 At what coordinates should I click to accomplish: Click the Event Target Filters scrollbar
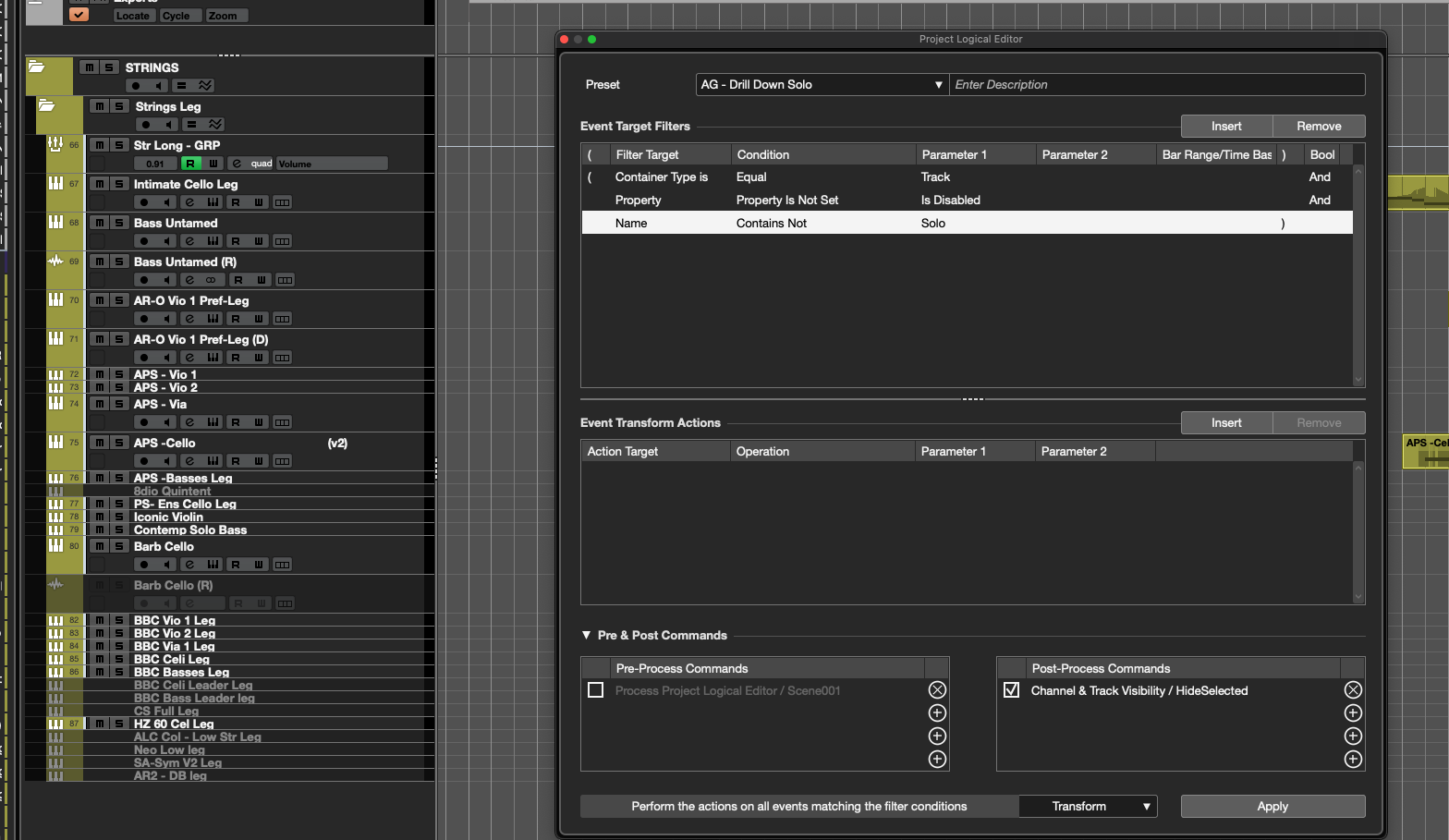[x=1358, y=275]
